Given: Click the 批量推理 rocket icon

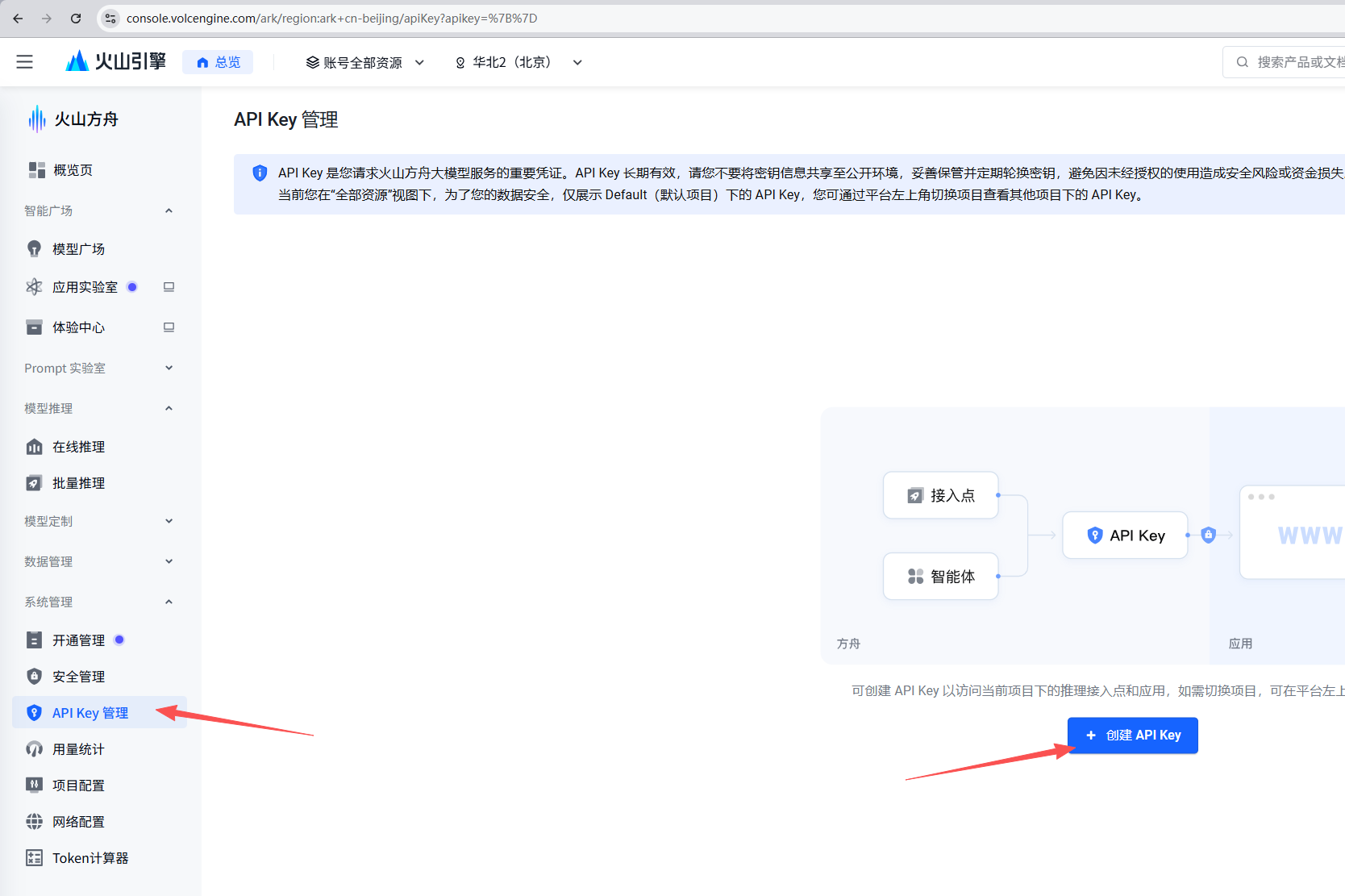Looking at the screenshot, I should (x=34, y=483).
